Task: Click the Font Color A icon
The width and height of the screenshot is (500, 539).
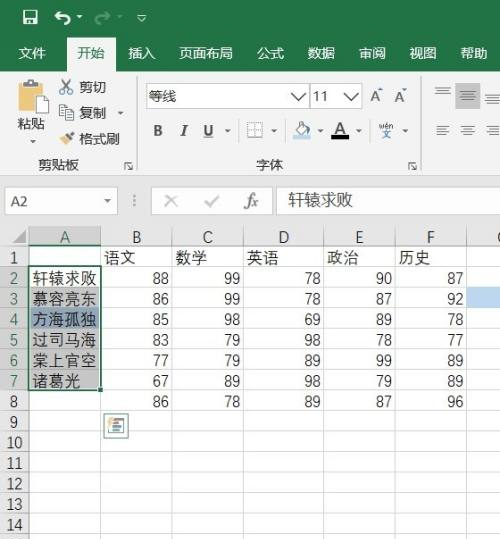Action: coord(340,130)
